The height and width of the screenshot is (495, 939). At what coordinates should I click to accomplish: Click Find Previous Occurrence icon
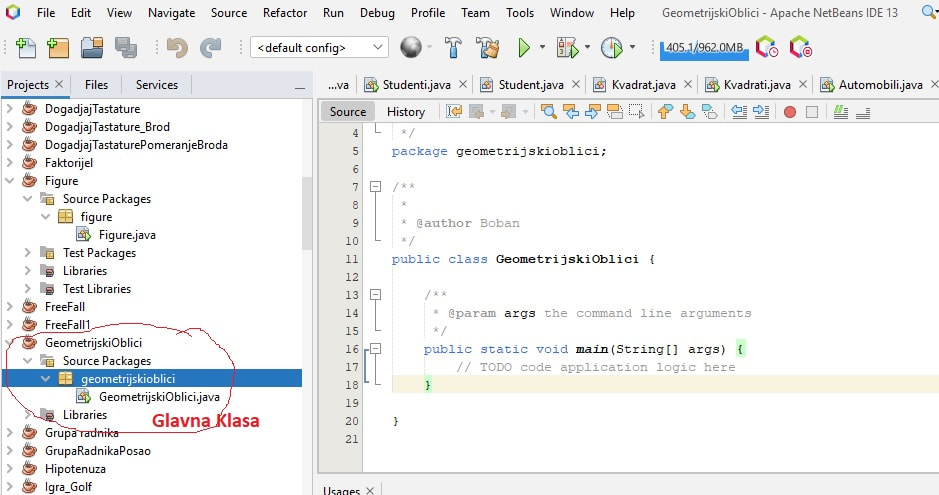(x=571, y=111)
